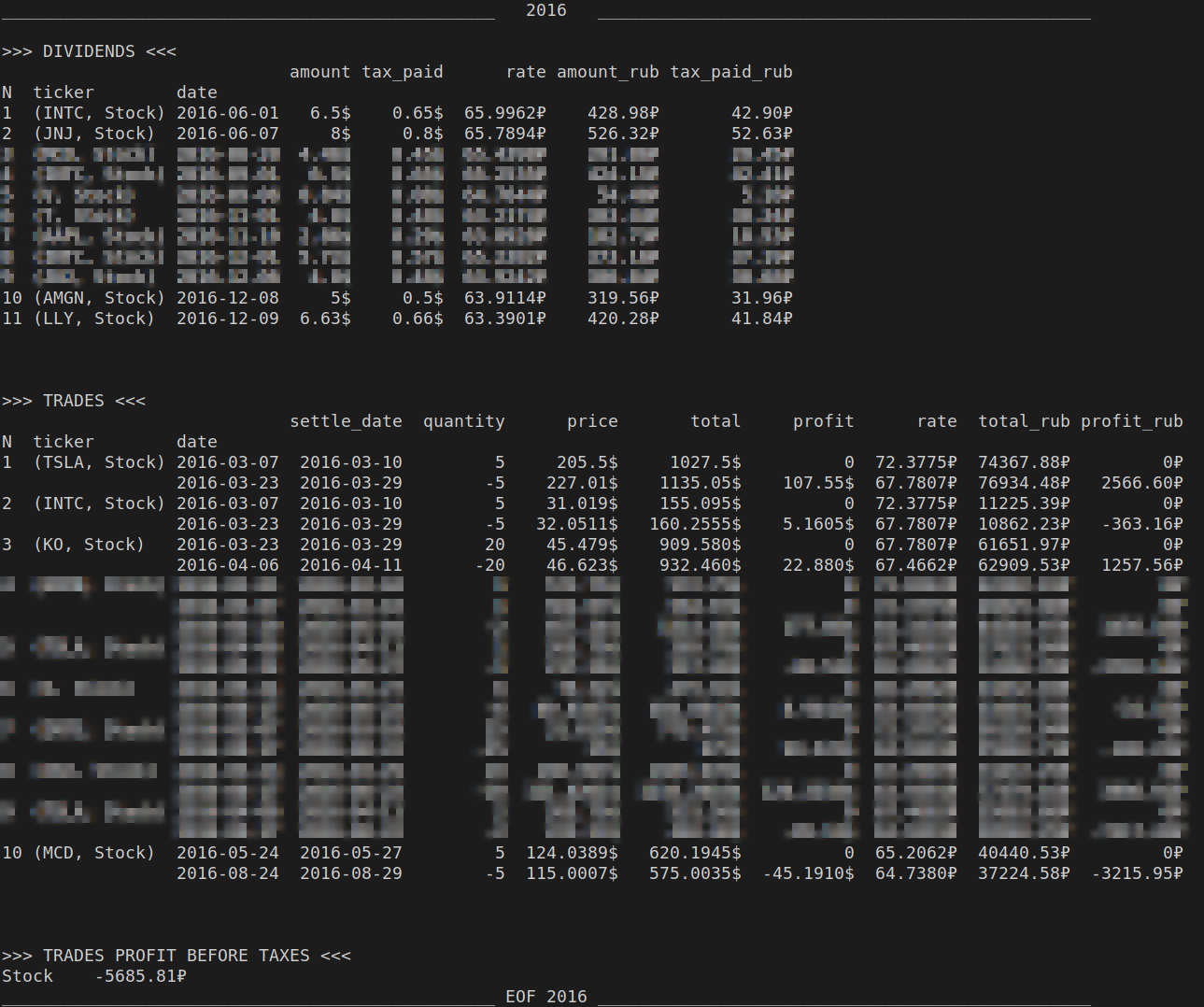Click INTC price 32.0511$

tap(577, 524)
